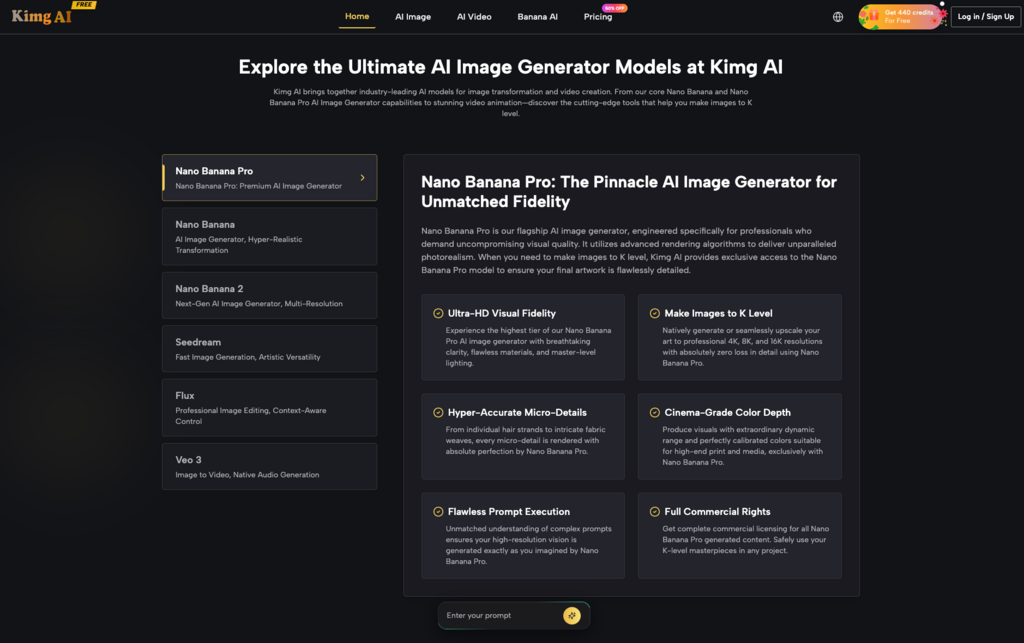
Task: Select the Seedream model tab
Action: [x=270, y=349]
